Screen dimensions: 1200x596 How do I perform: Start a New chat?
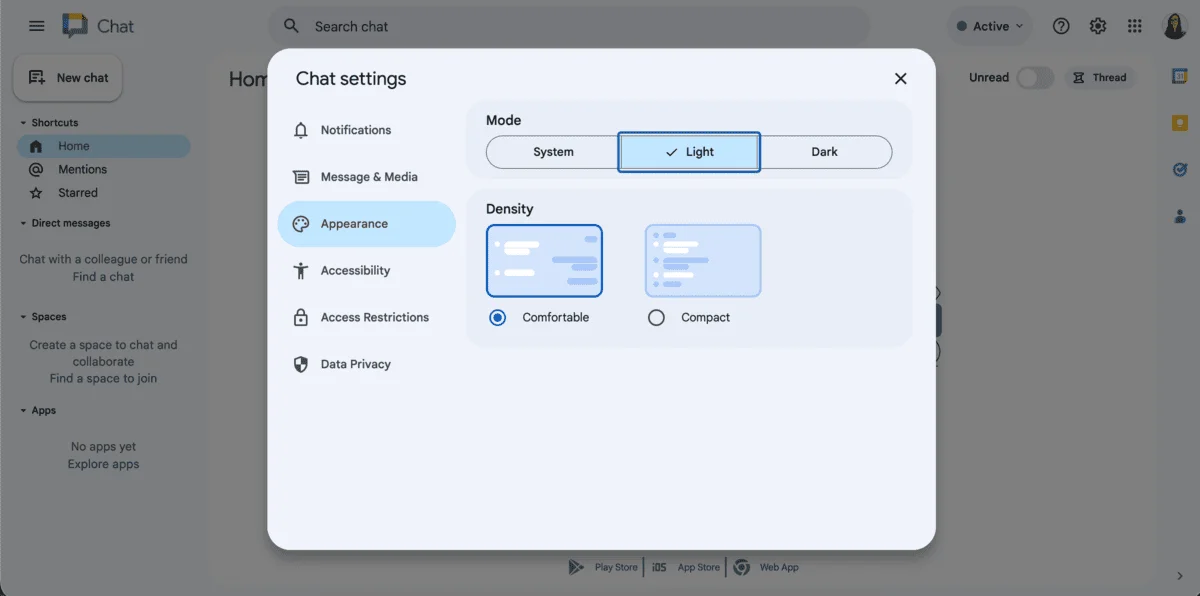pos(67,77)
